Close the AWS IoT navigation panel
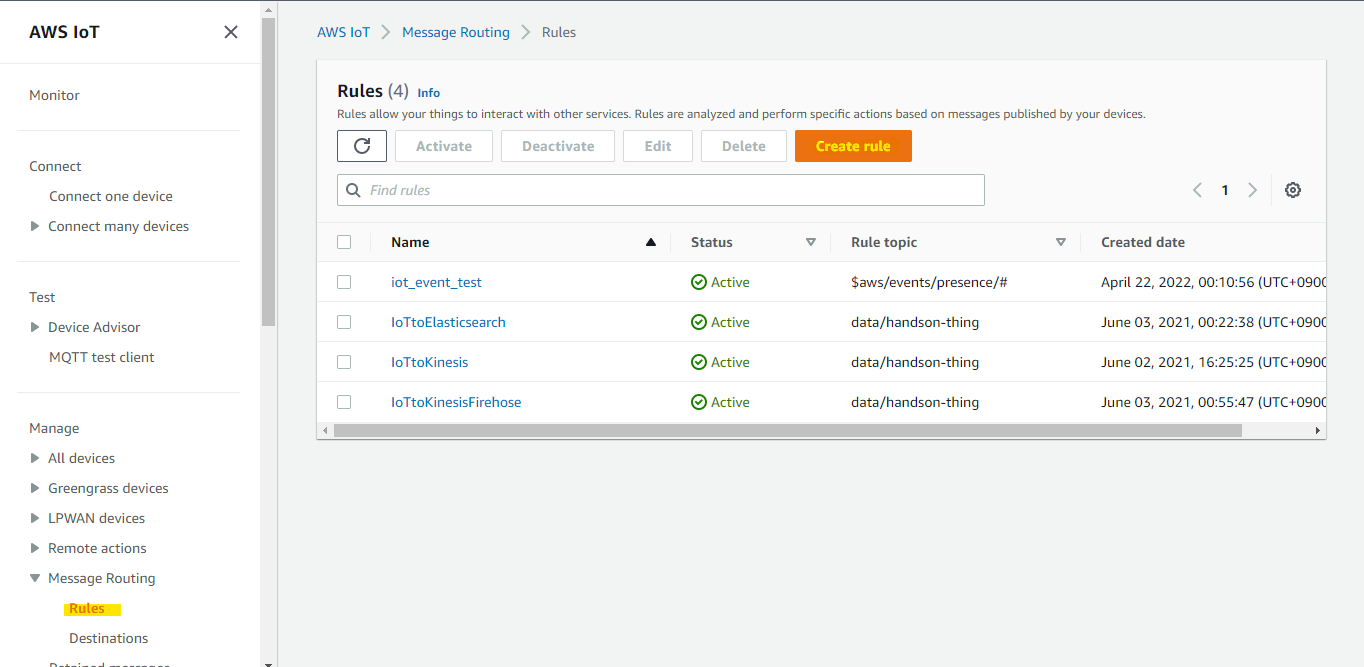Screen dimensions: 1364x667 tap(231, 32)
